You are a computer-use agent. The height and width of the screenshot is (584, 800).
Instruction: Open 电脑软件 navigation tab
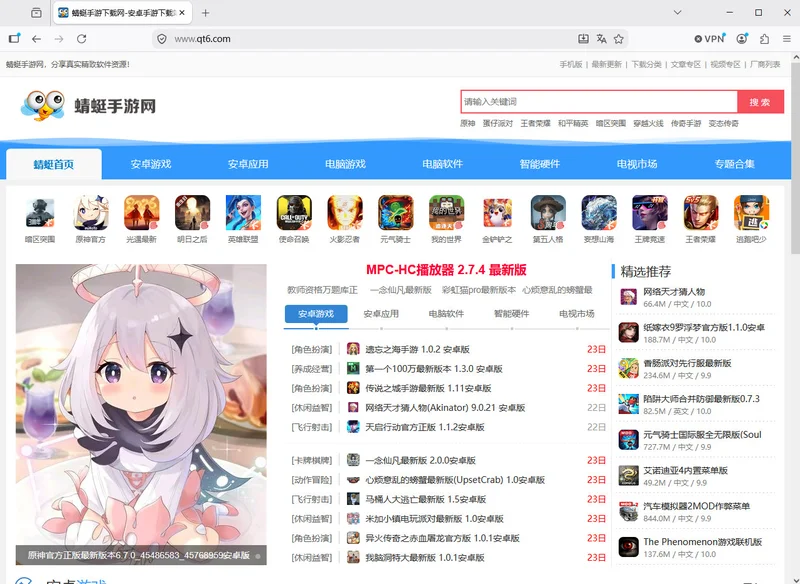coord(442,164)
